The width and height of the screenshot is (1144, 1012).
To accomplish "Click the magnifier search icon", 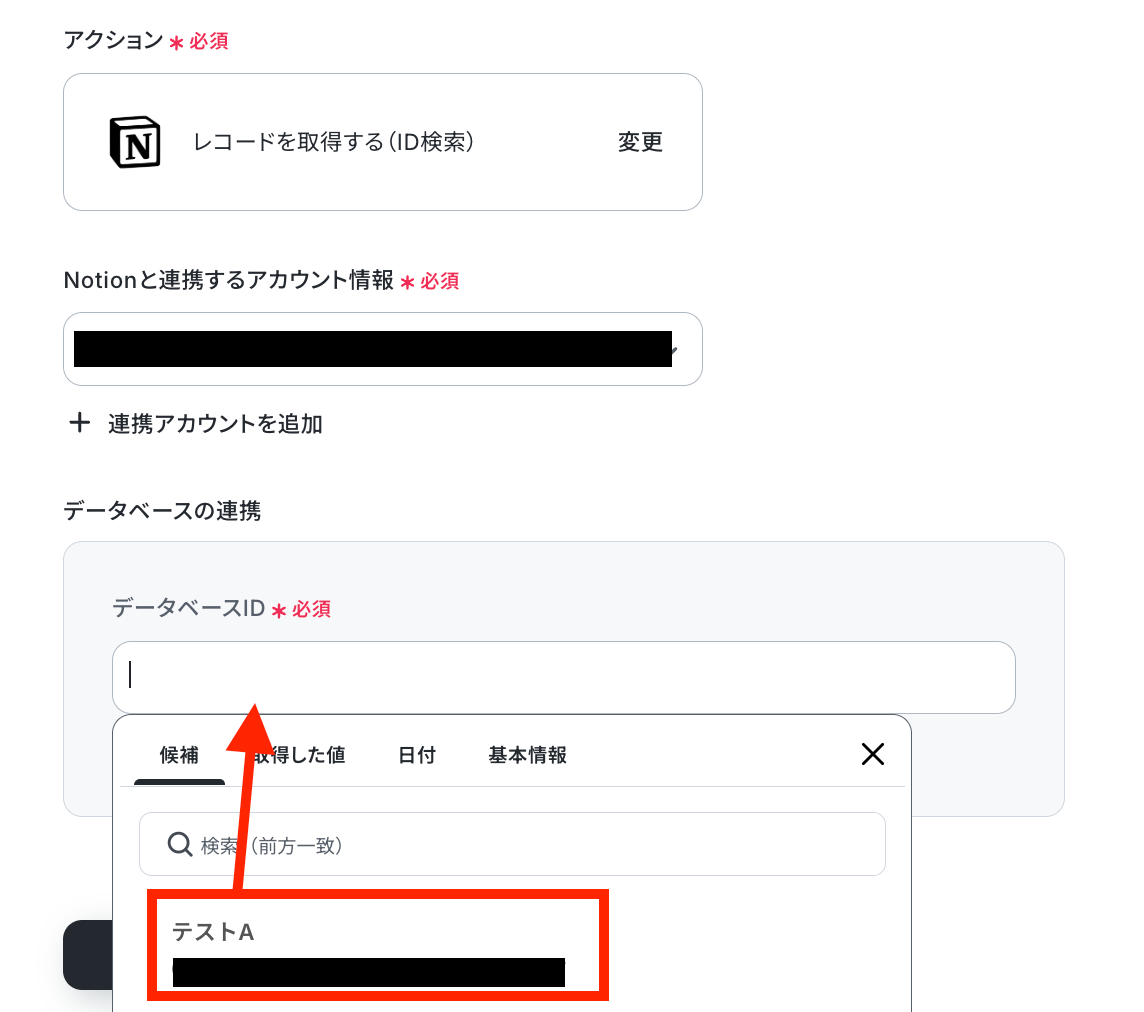I will click(179, 844).
